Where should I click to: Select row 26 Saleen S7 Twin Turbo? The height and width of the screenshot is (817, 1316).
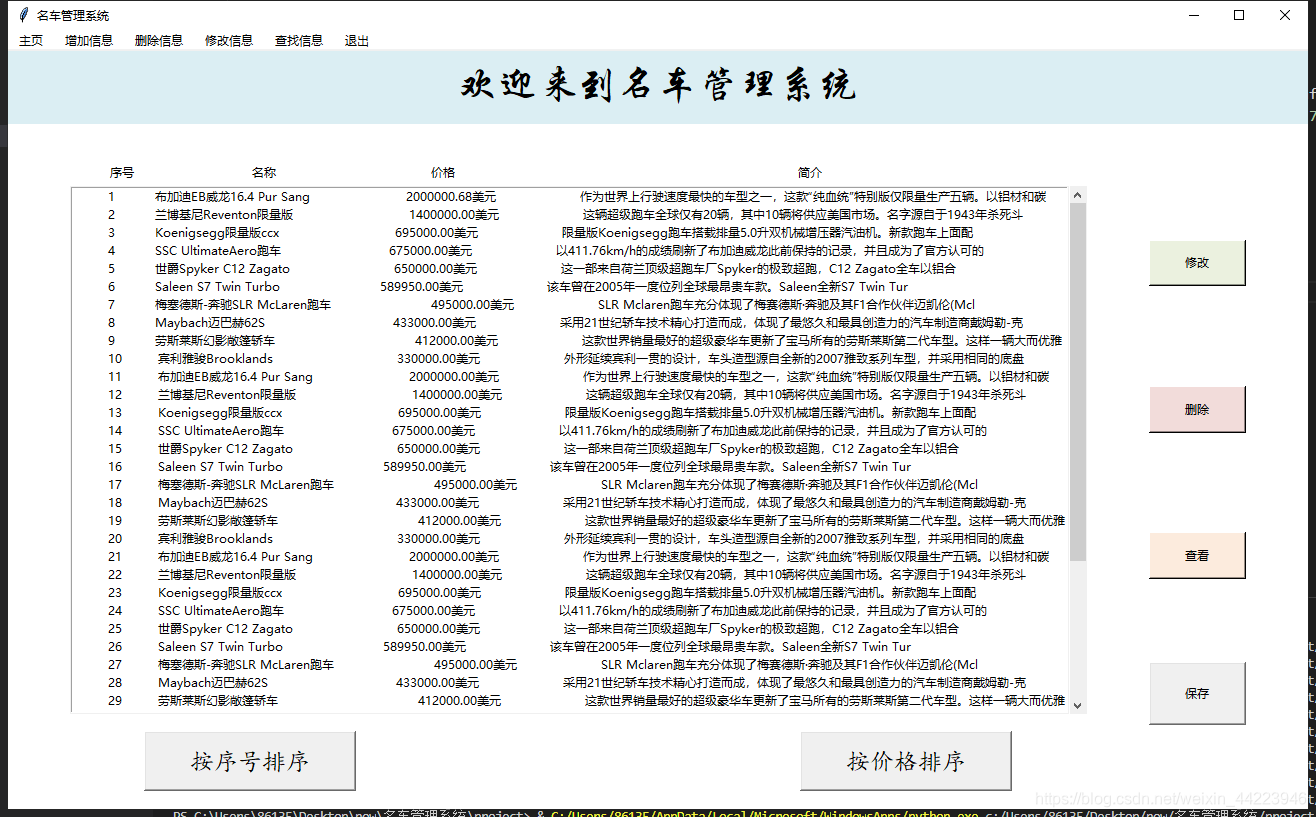[x=570, y=647]
